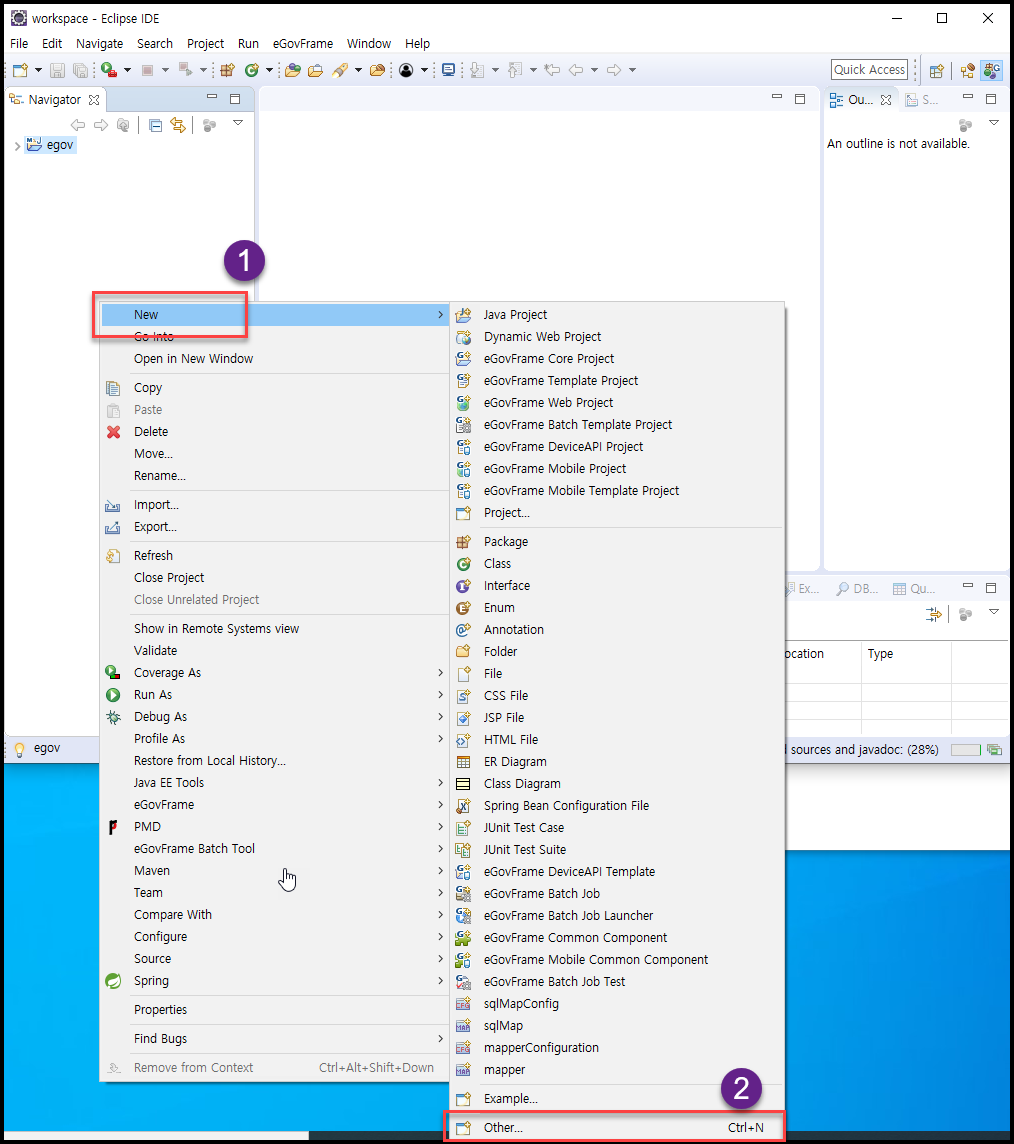Click the Type column header
The height and width of the screenshot is (1144, 1014).
906,654
